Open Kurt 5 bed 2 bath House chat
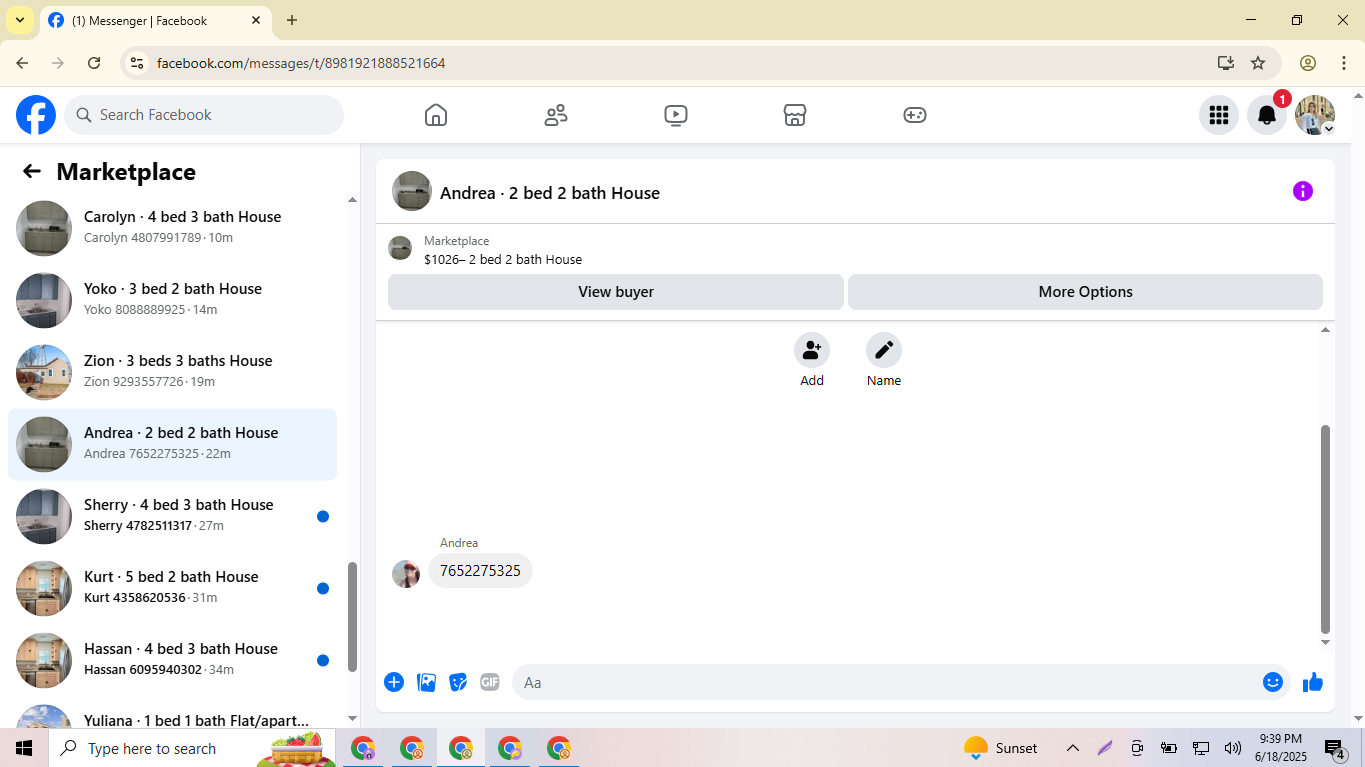The height and width of the screenshot is (767, 1365). pos(172,588)
